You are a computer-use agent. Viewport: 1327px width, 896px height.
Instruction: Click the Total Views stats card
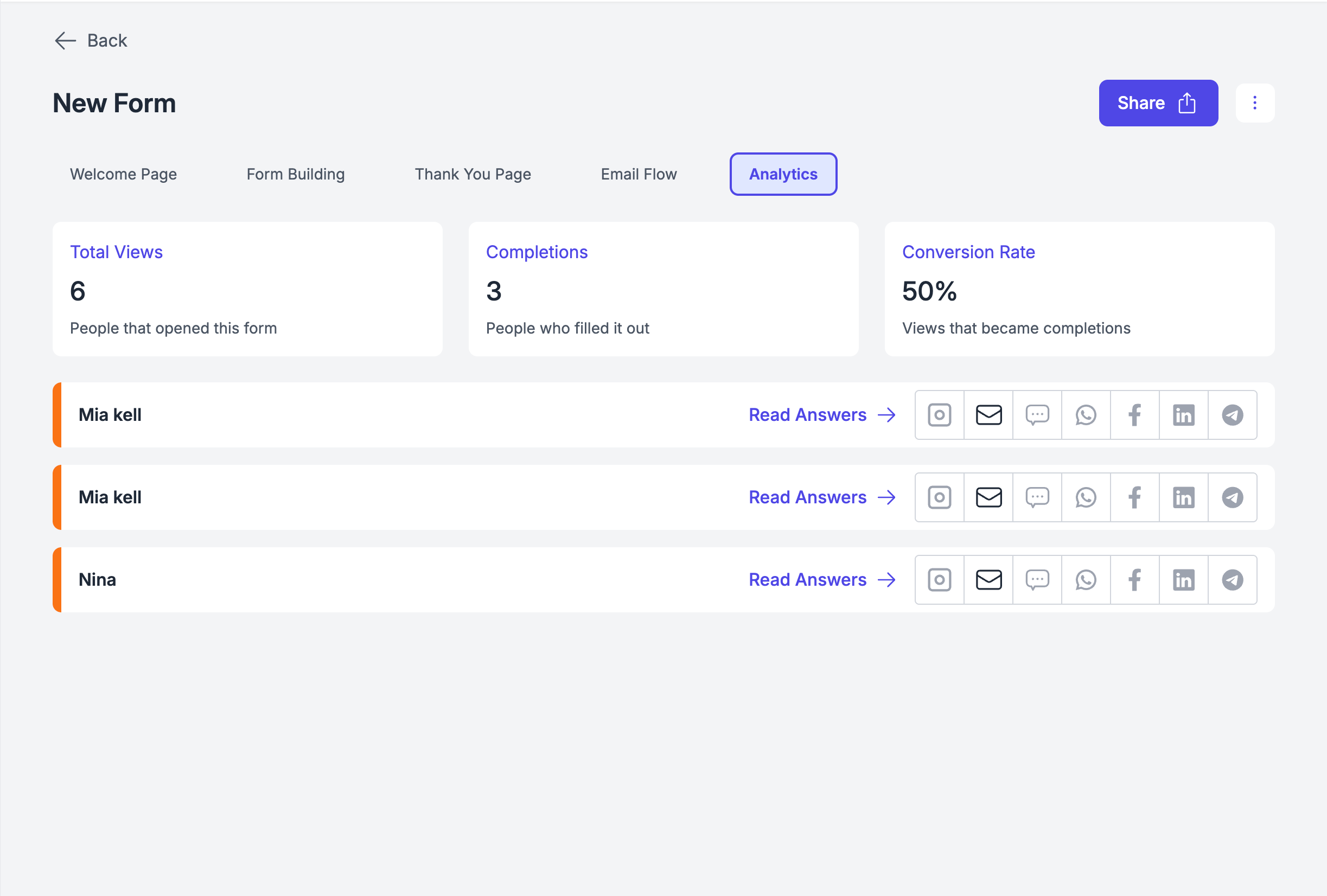tap(247, 289)
